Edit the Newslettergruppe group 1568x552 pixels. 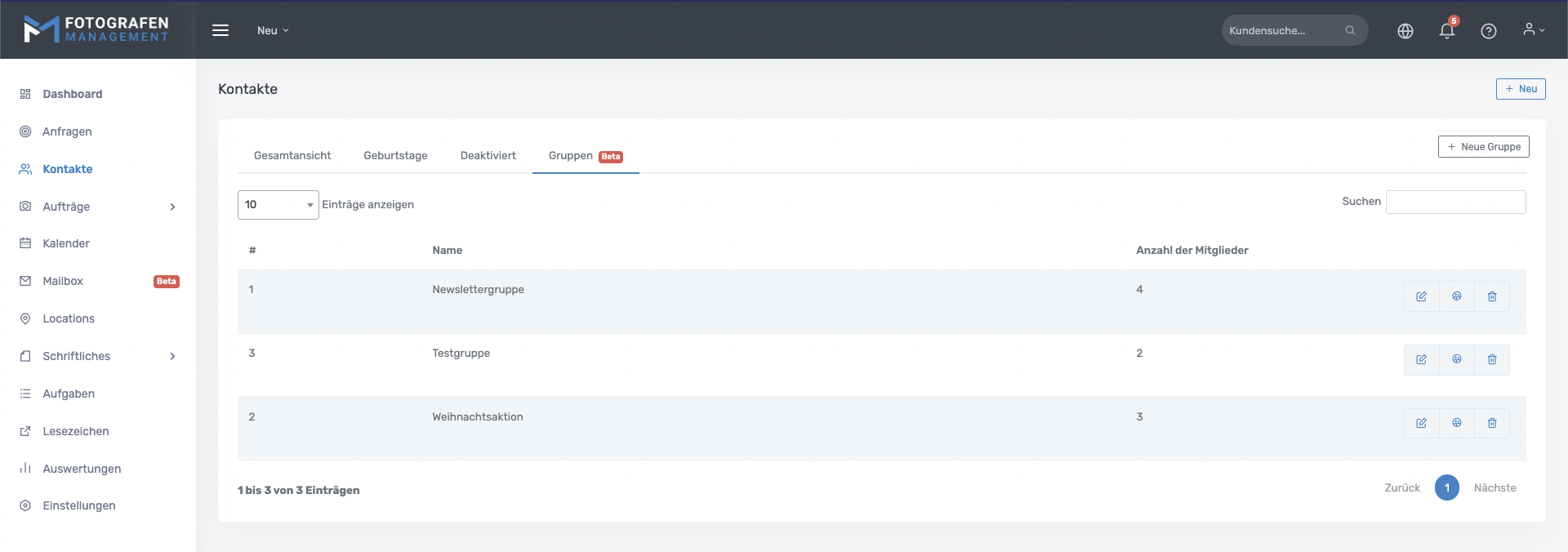1421,296
